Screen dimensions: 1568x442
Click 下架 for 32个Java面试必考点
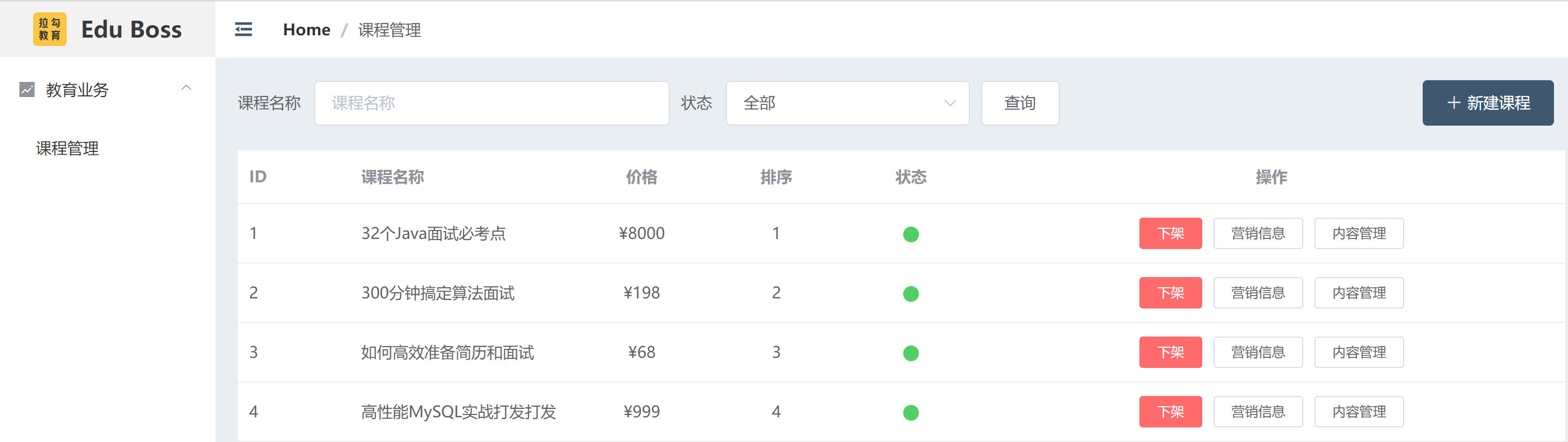pos(1170,233)
